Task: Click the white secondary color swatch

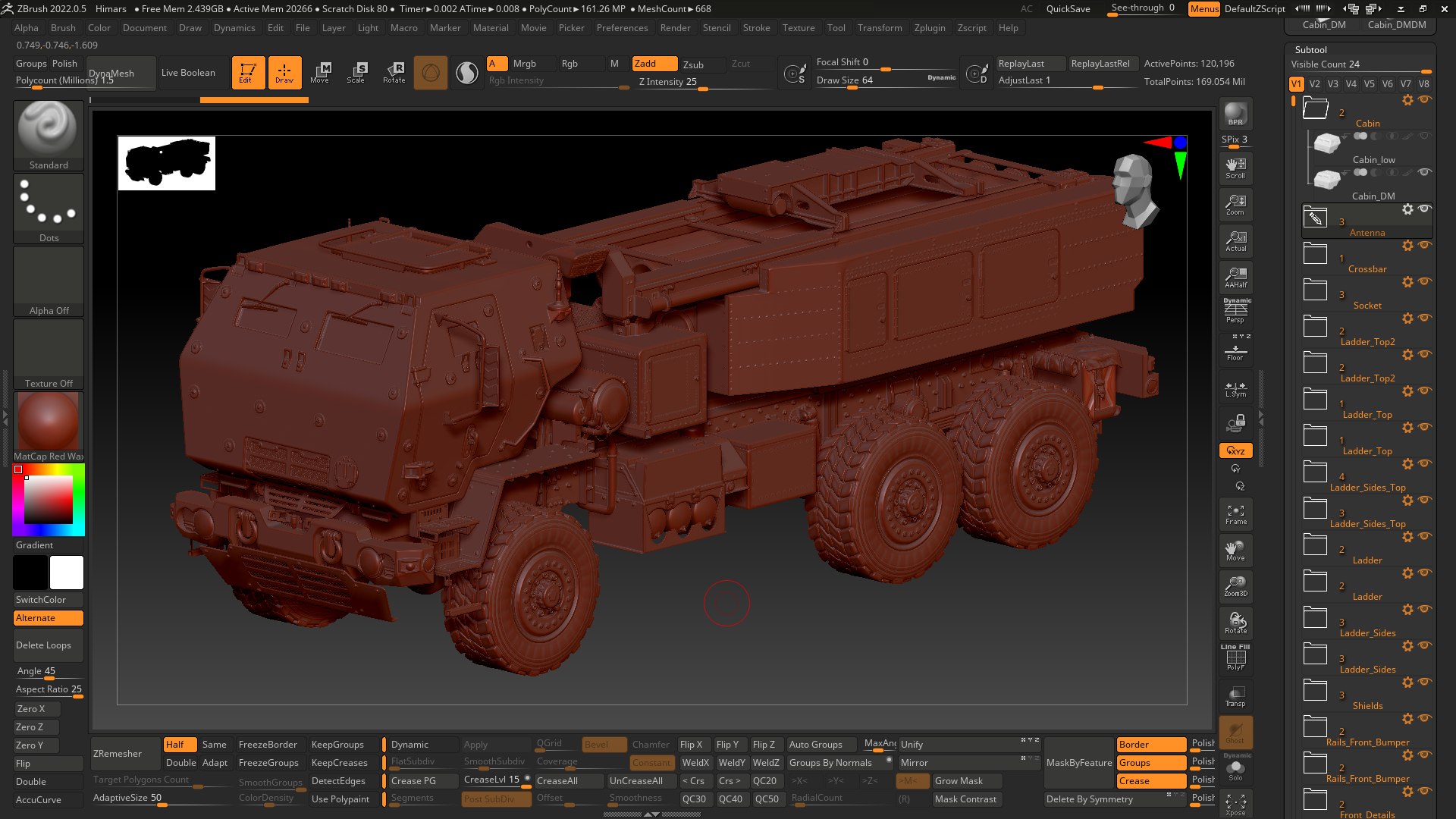Action: (x=67, y=573)
